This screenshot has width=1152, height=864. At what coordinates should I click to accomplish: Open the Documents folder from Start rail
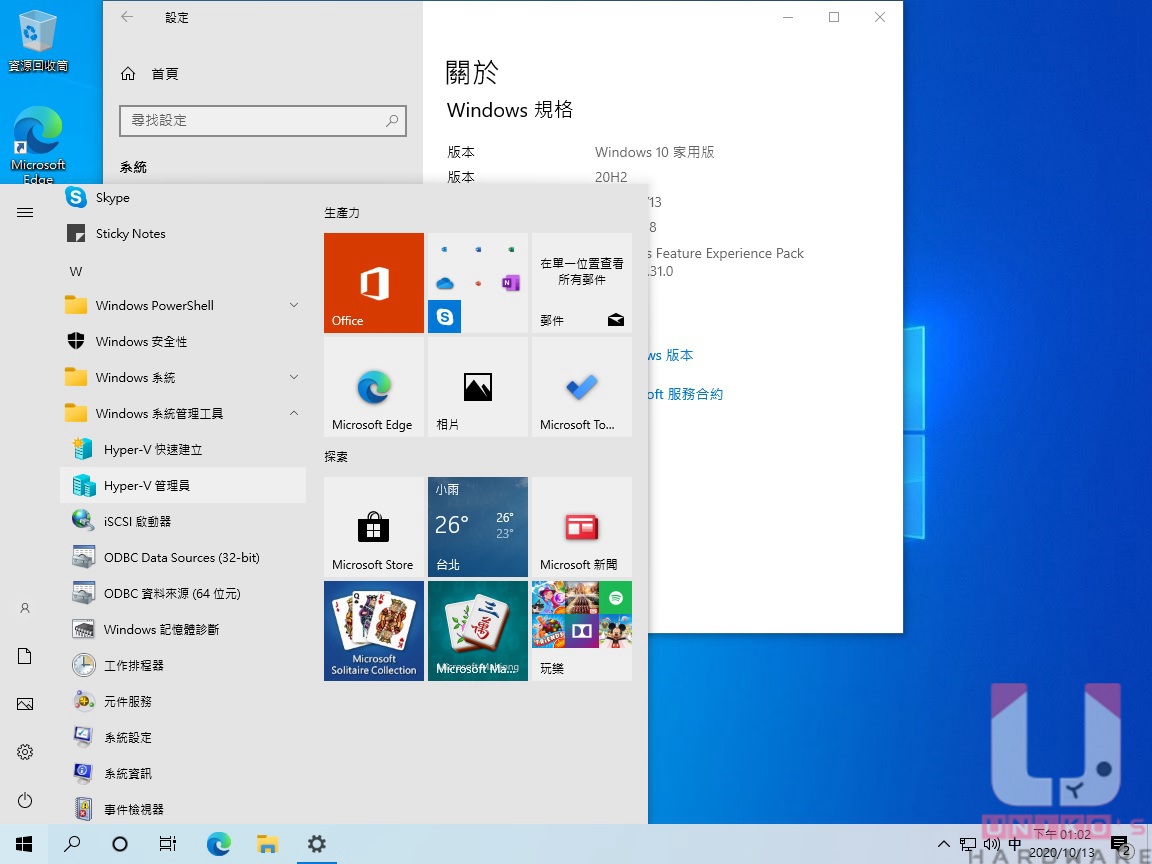[25, 656]
